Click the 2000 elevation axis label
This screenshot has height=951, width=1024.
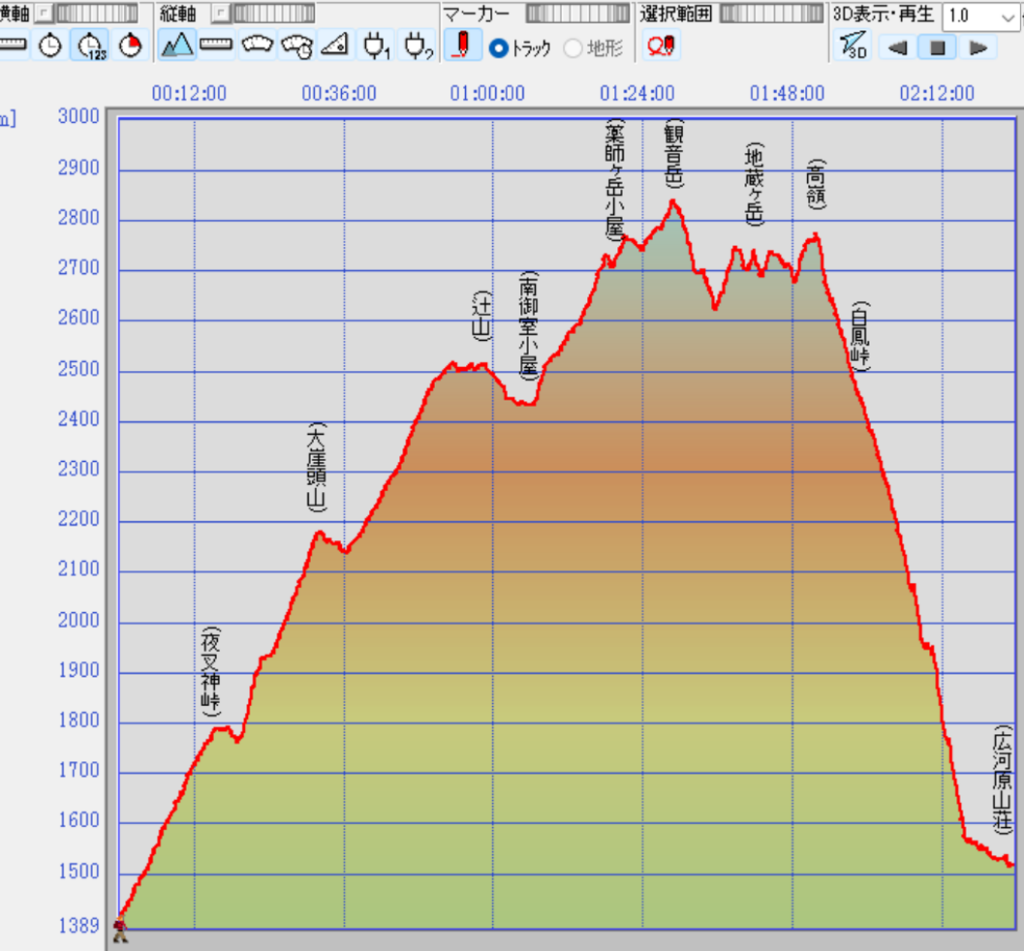pos(78,620)
